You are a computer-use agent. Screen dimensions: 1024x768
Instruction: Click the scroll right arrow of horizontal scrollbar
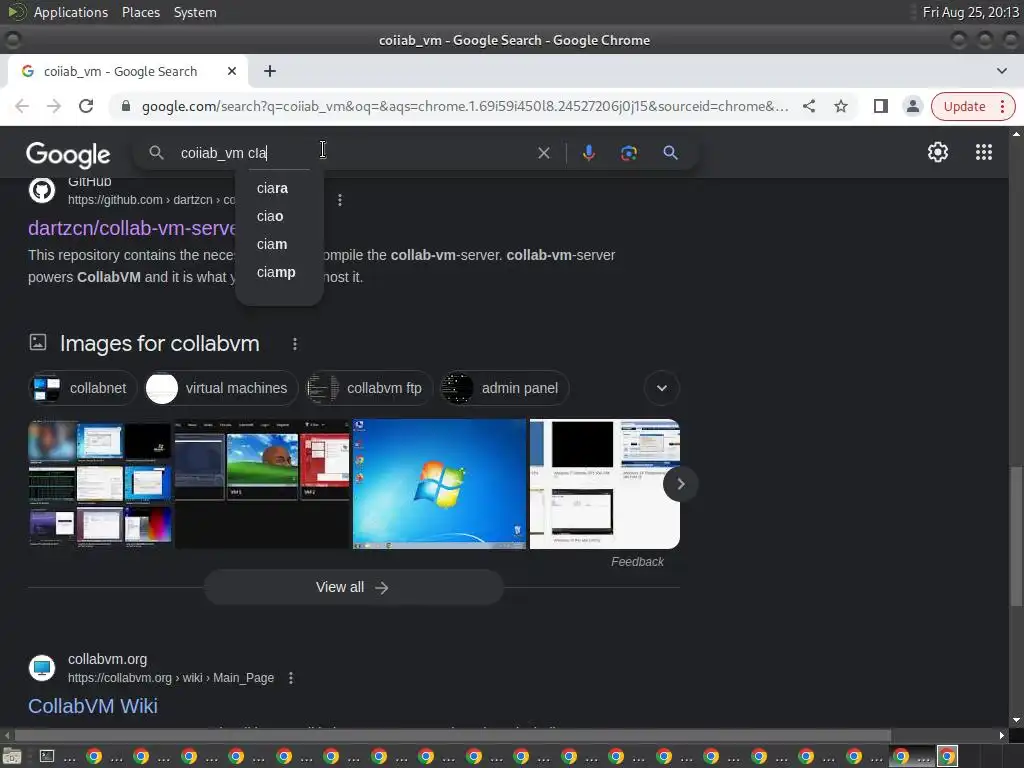pyautogui.click(x=1002, y=735)
